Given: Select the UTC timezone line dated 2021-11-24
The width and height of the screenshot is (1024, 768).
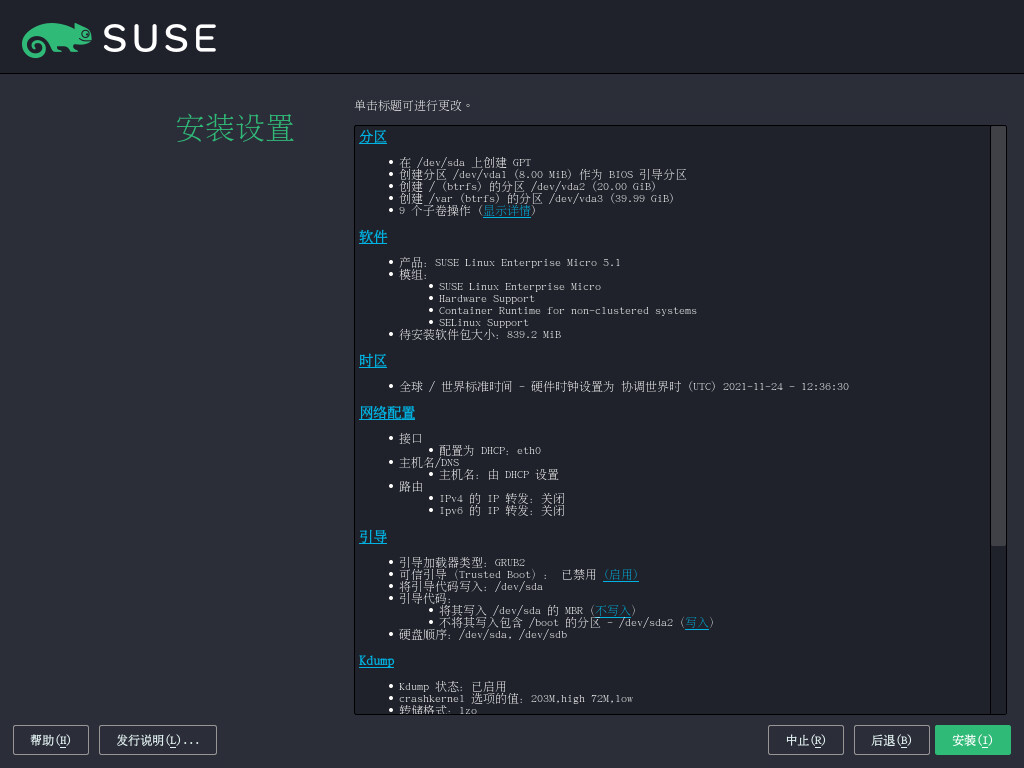Looking at the screenshot, I should tap(624, 387).
